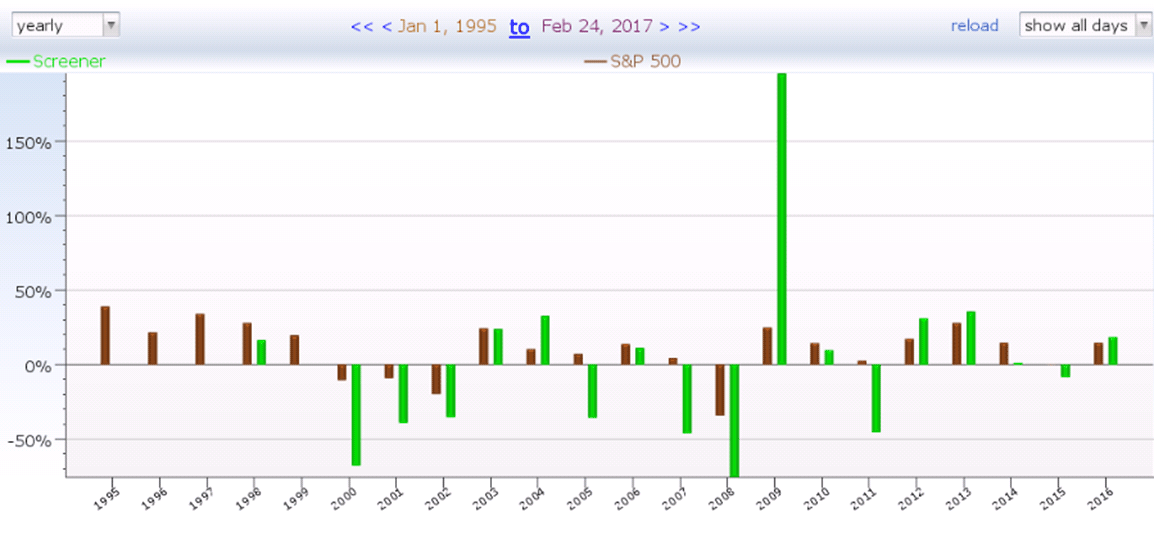
Task: Click the brown 2016 S&P 500 bar
Action: 1098,354
